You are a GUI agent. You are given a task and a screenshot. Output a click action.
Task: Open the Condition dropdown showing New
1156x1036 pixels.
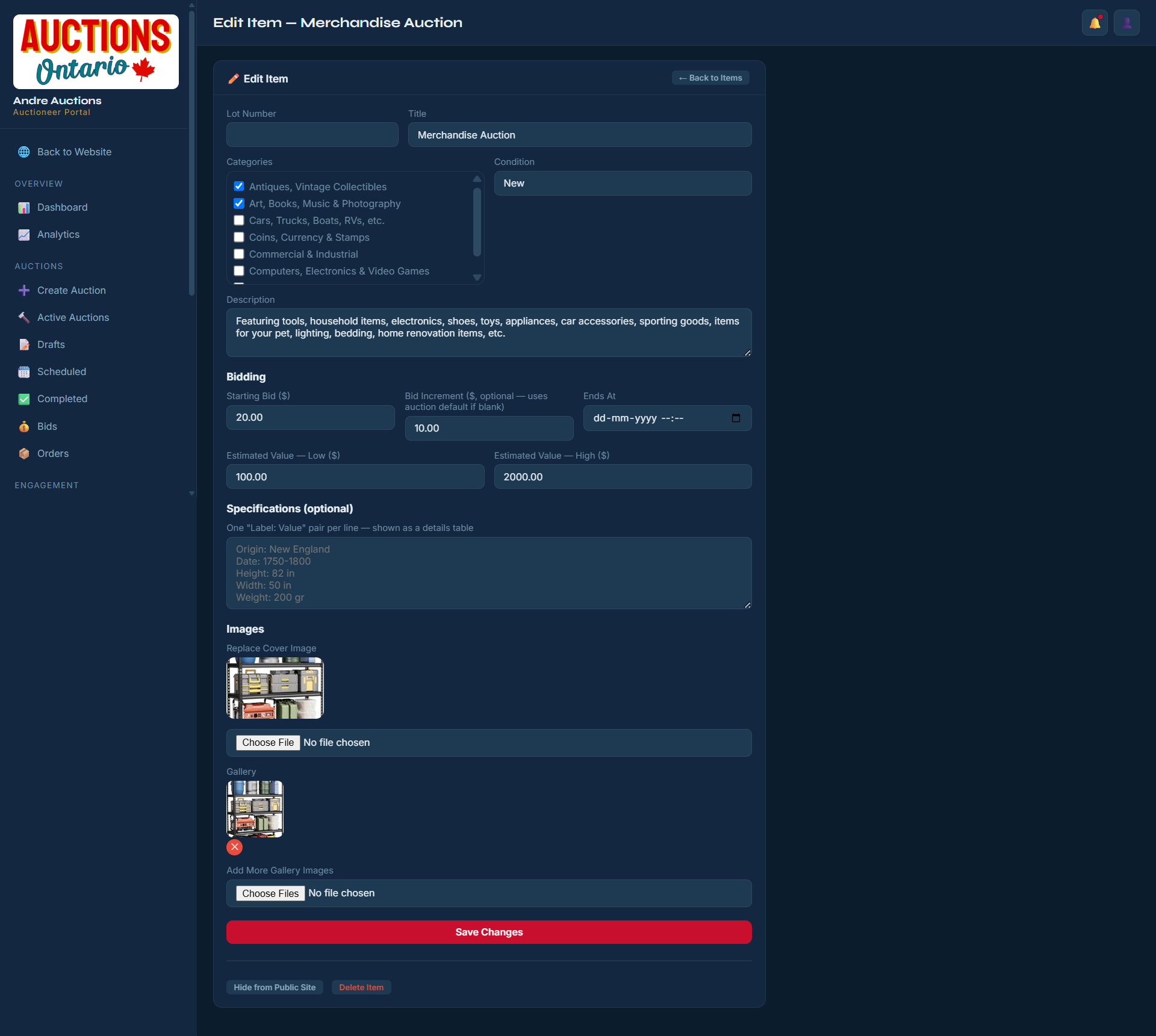pos(623,183)
